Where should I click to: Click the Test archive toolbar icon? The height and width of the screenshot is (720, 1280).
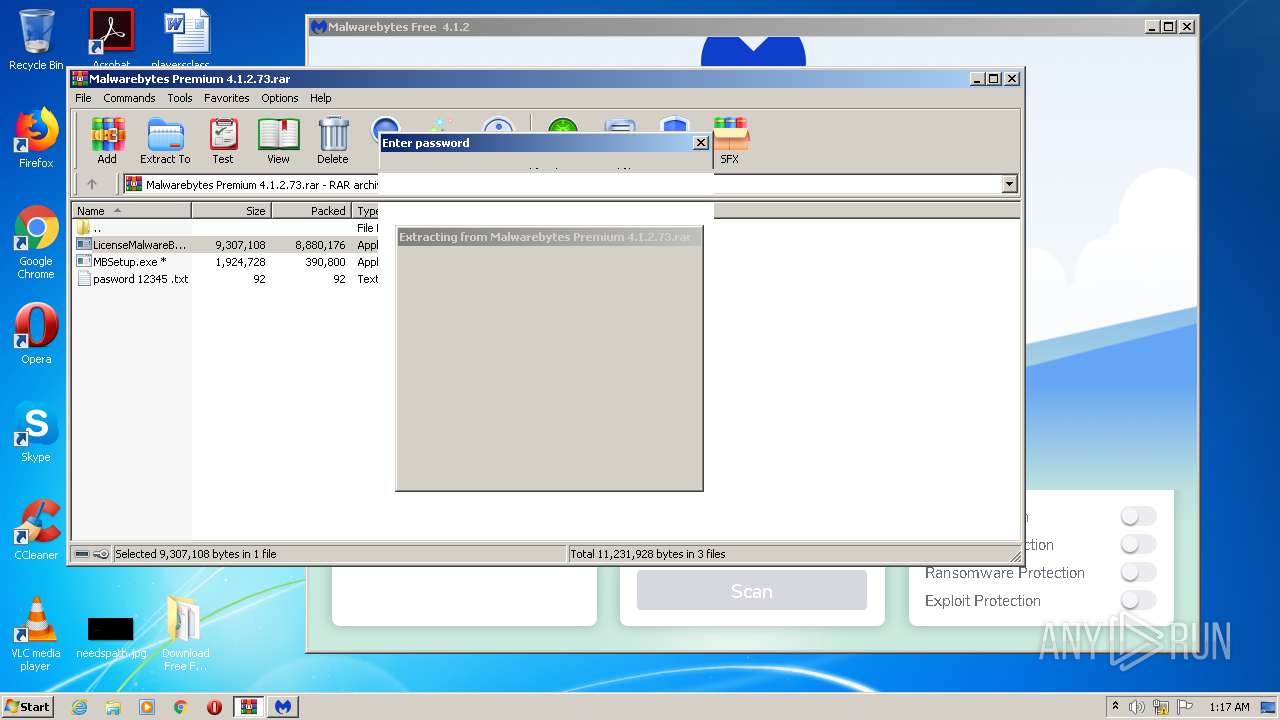pos(223,141)
